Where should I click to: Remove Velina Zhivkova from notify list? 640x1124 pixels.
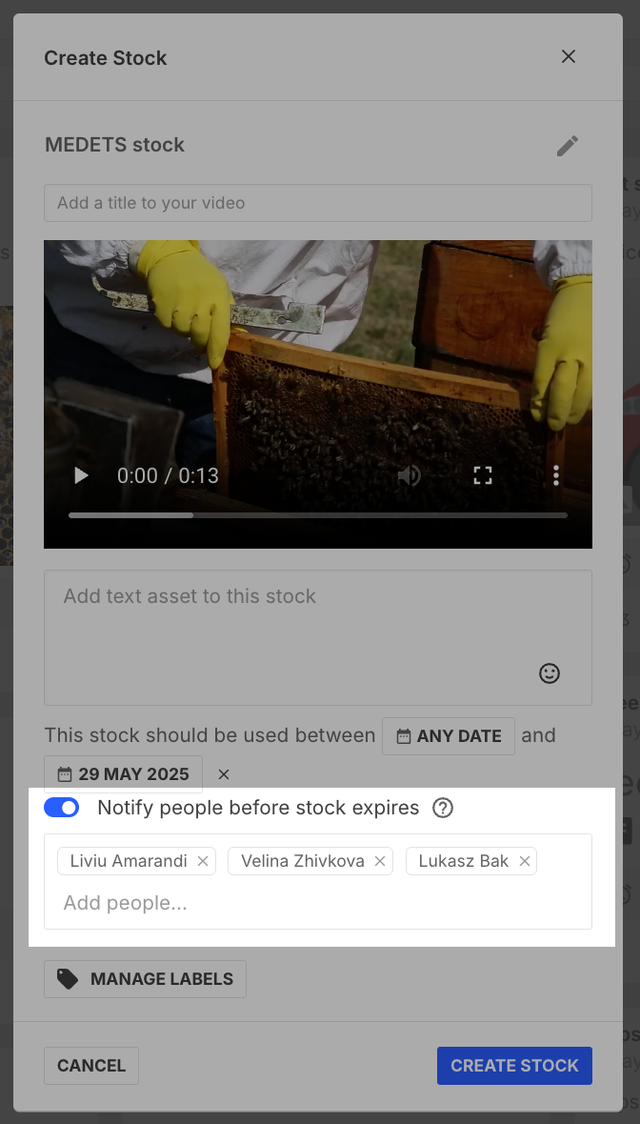380,861
